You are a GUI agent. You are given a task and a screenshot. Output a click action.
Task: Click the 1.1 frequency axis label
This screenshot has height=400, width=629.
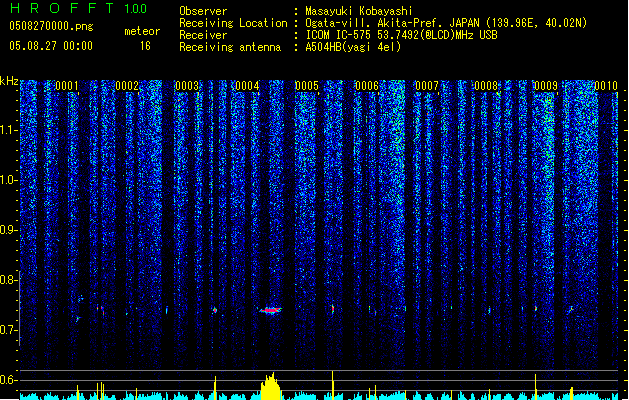[8, 130]
